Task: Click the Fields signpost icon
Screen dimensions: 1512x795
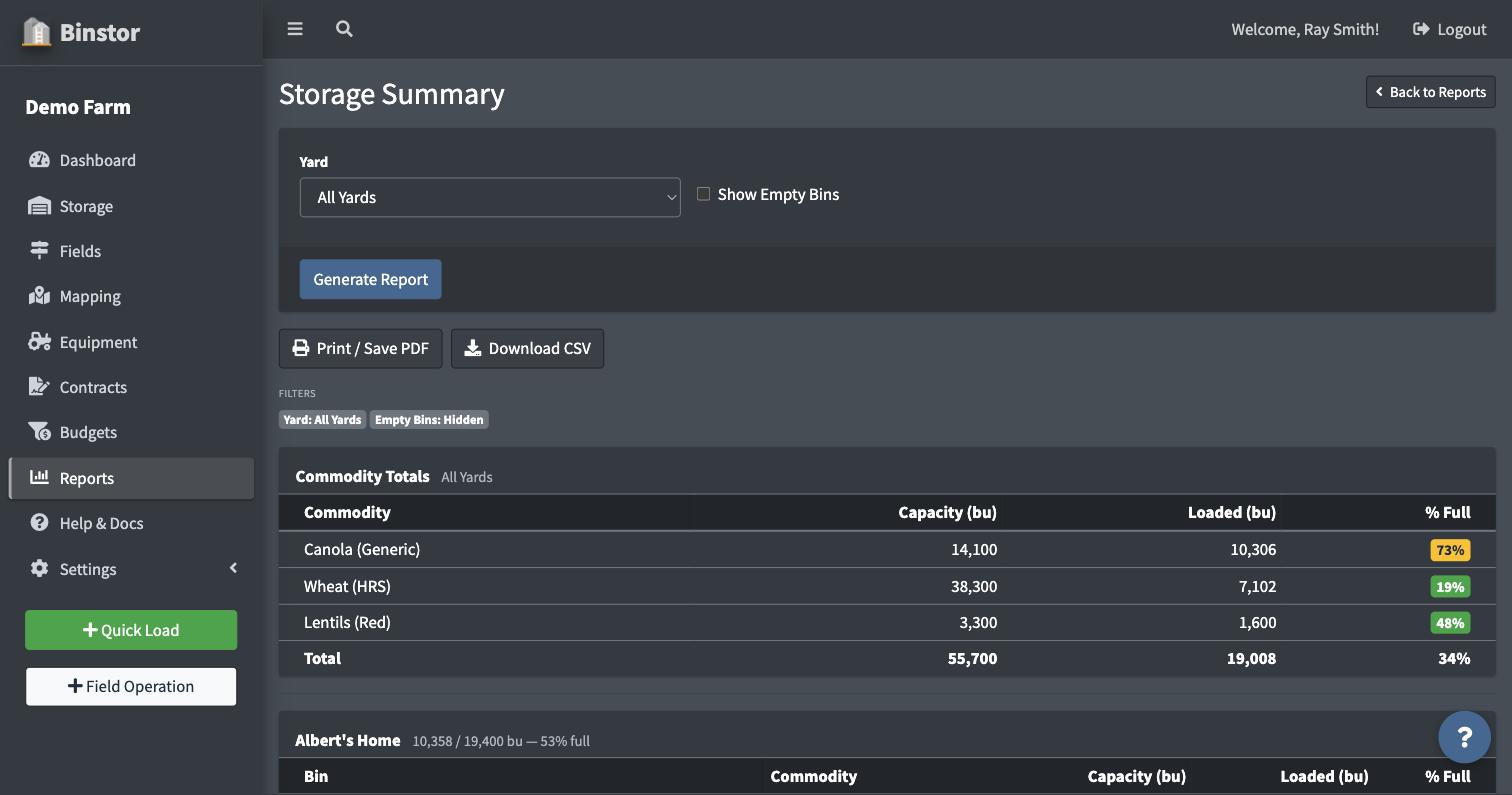Action: pyautogui.click(x=39, y=251)
